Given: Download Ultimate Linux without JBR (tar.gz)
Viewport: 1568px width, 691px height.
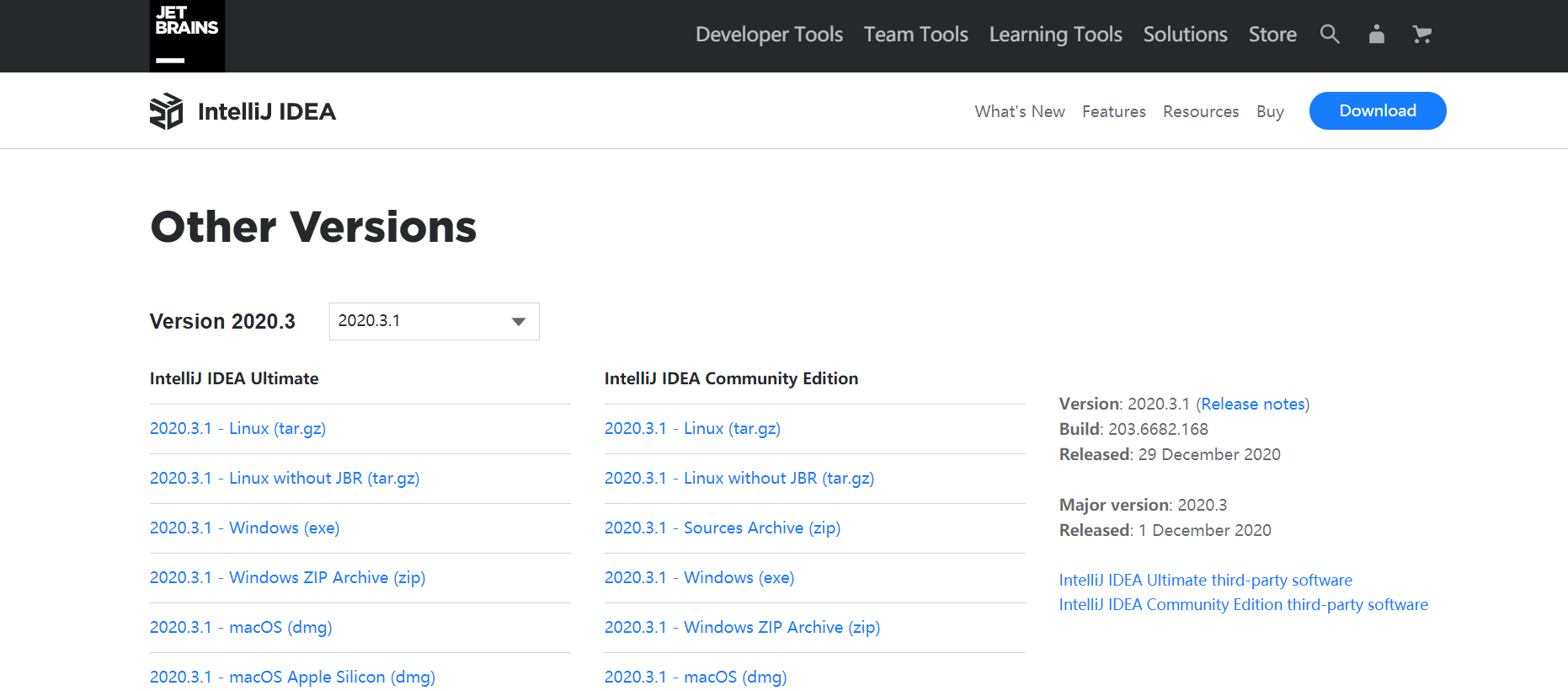Looking at the screenshot, I should click(x=285, y=478).
